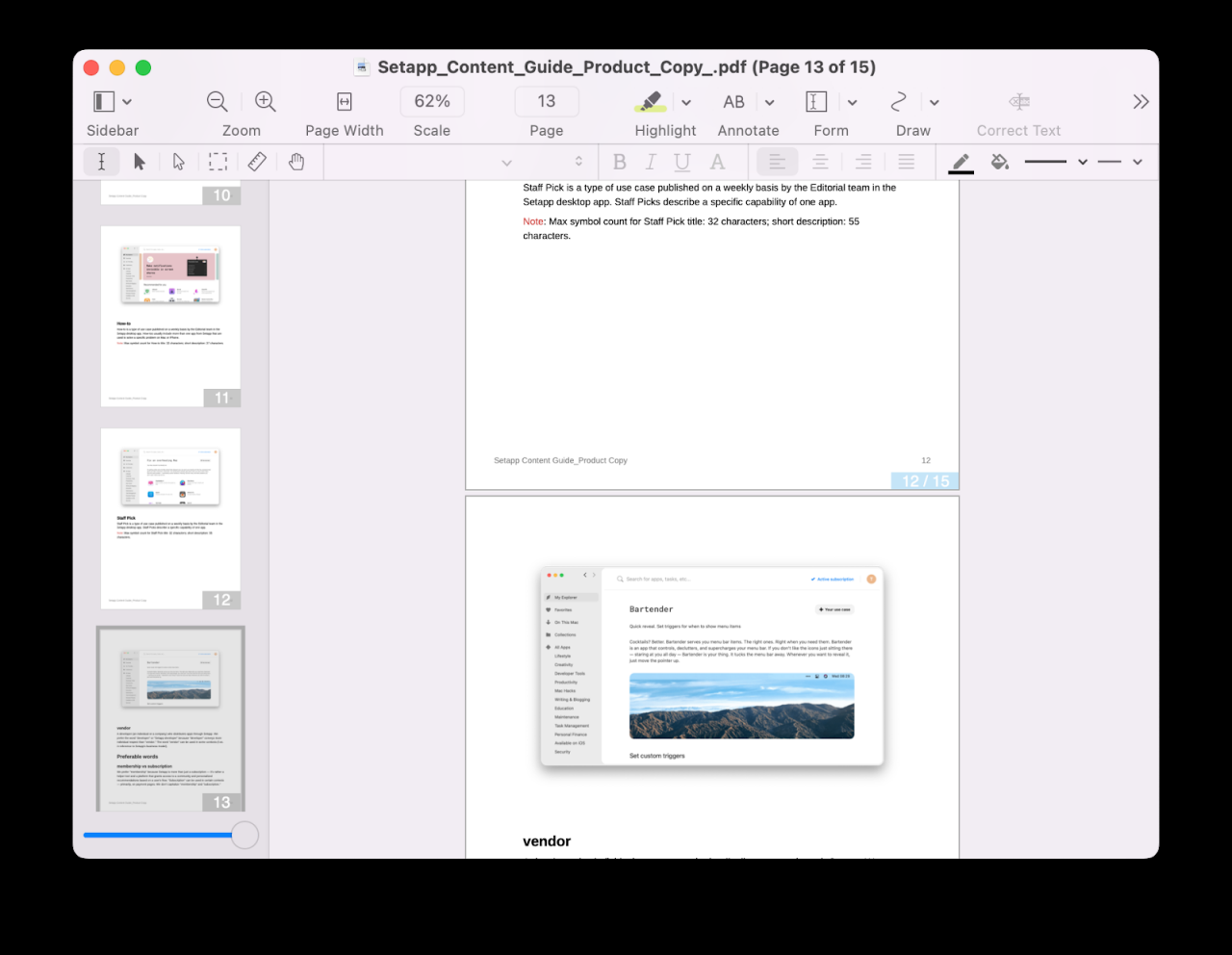Select page 12 thumbnail in sidebar
1232x955 pixels.
[x=170, y=518]
